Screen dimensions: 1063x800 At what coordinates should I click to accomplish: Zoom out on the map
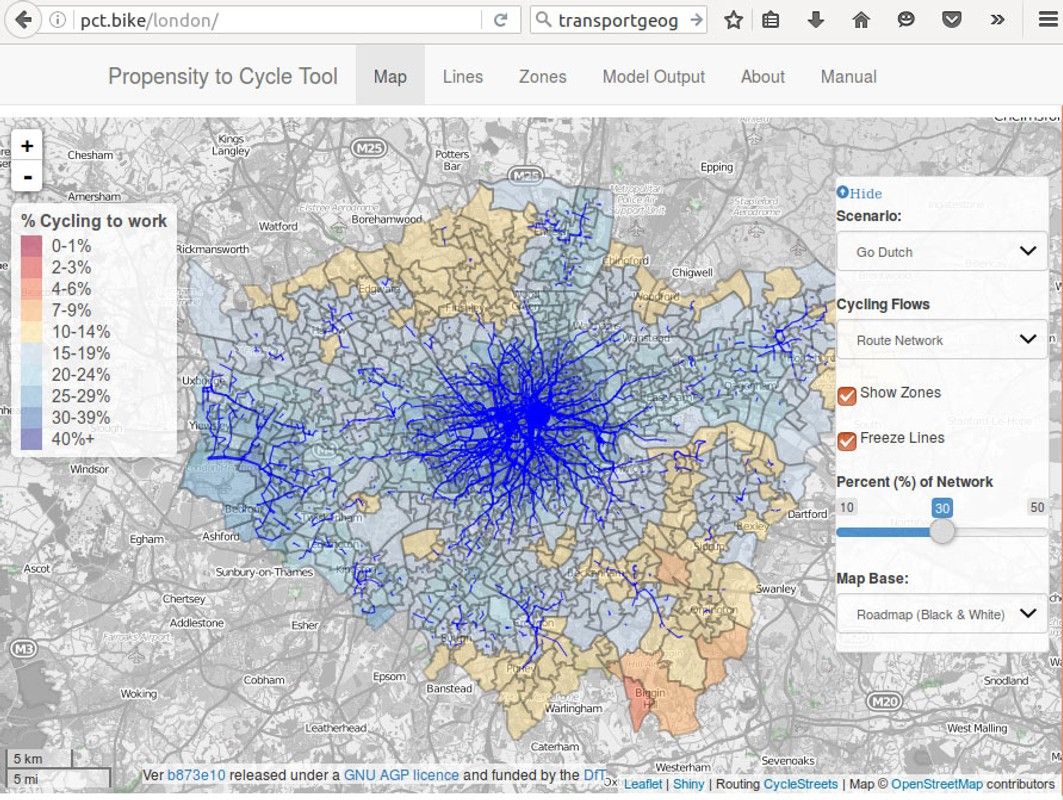tap(27, 176)
